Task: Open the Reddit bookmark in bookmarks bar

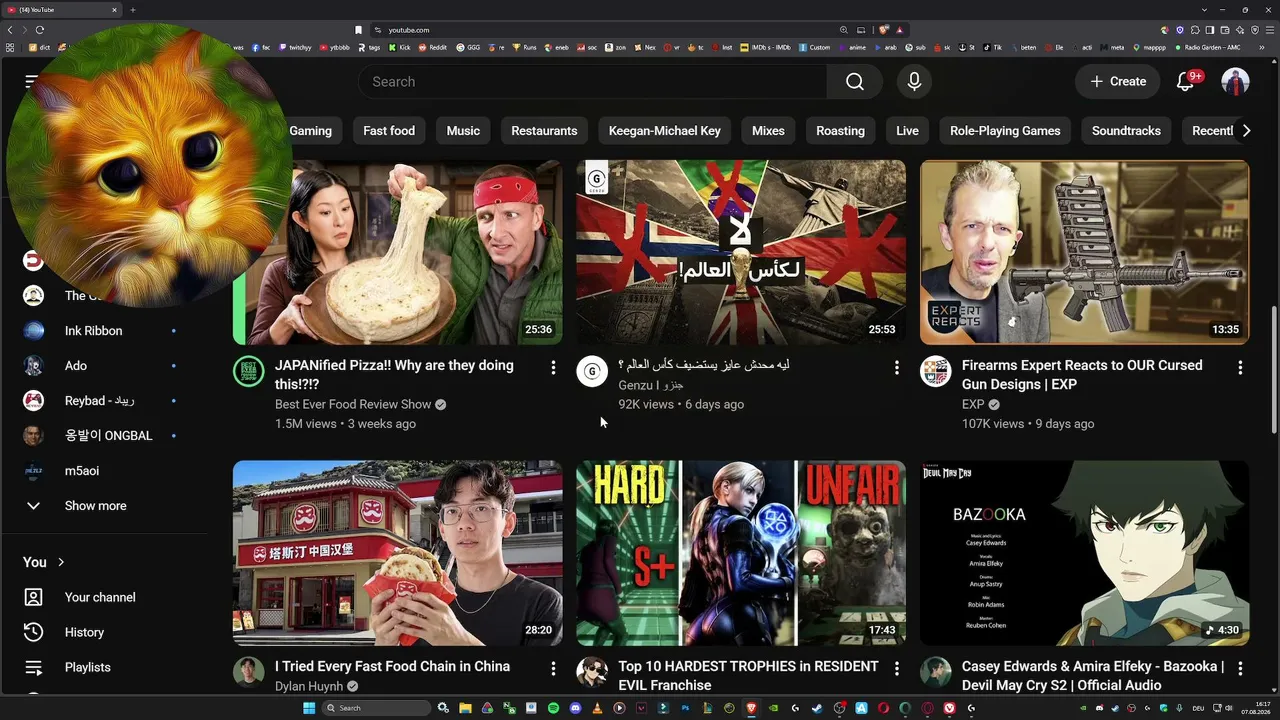Action: point(433,47)
